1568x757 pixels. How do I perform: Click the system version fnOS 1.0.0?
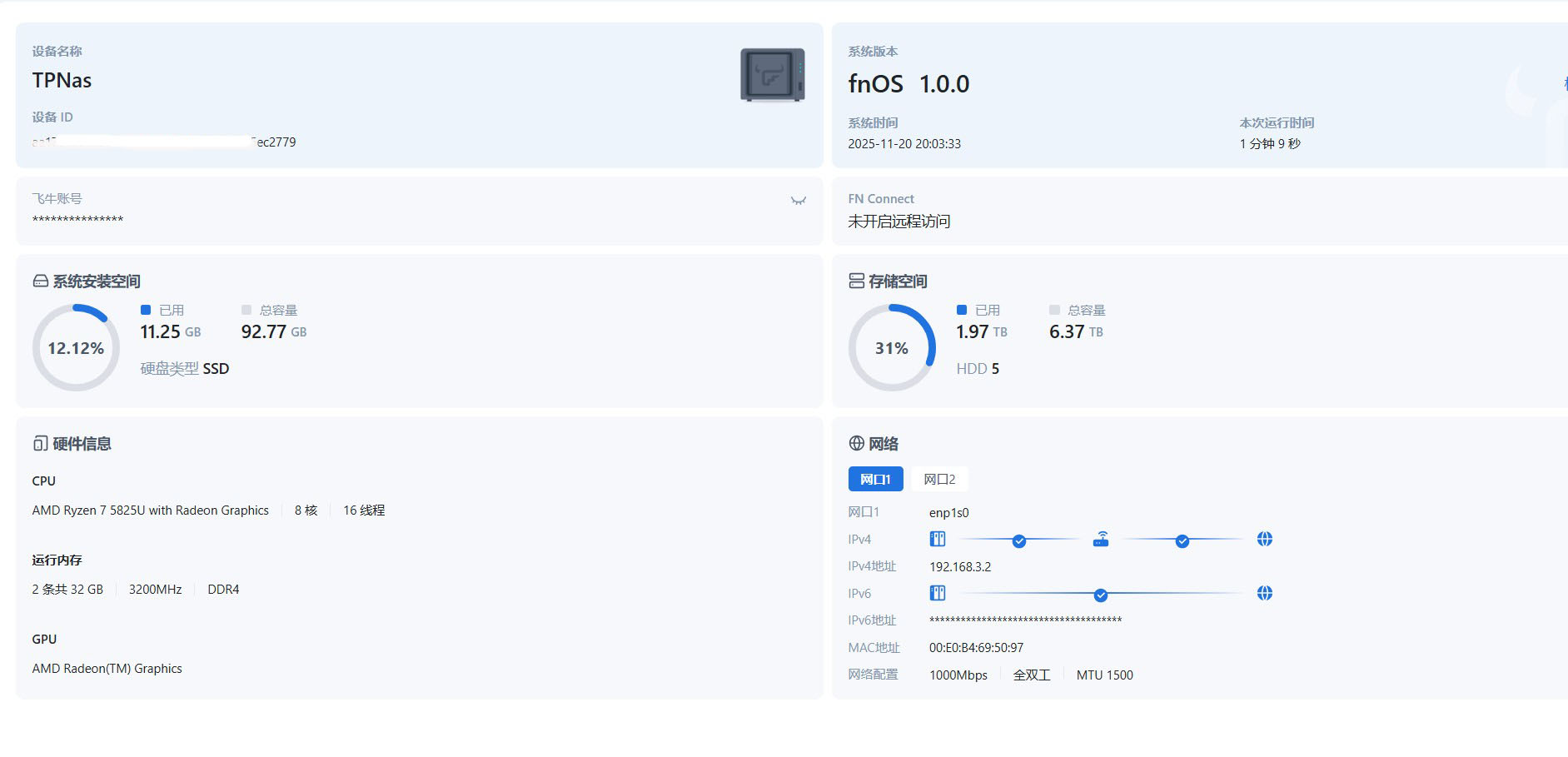coord(908,84)
